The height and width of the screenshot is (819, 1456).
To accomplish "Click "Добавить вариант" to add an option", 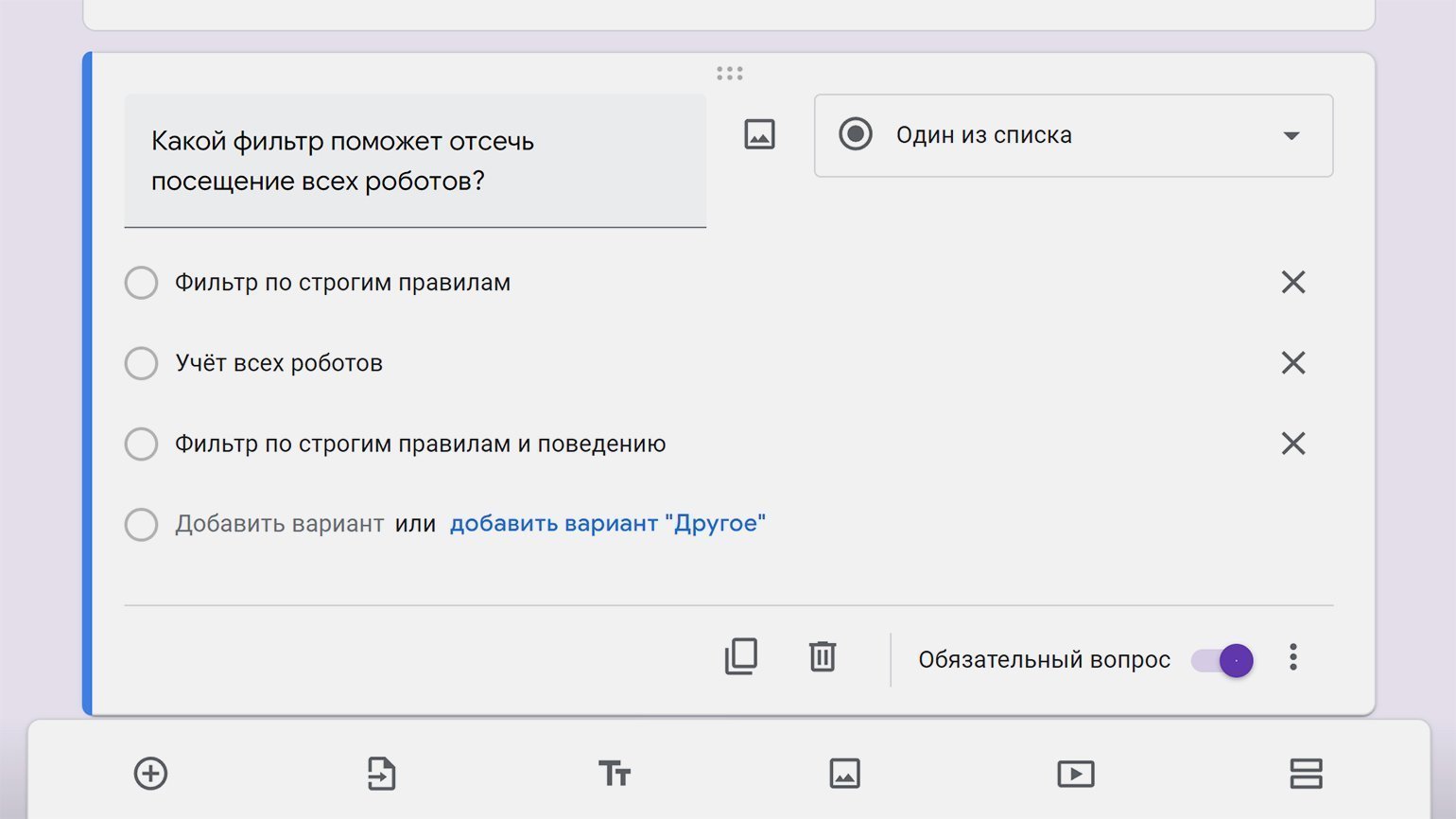I will point(279,524).
